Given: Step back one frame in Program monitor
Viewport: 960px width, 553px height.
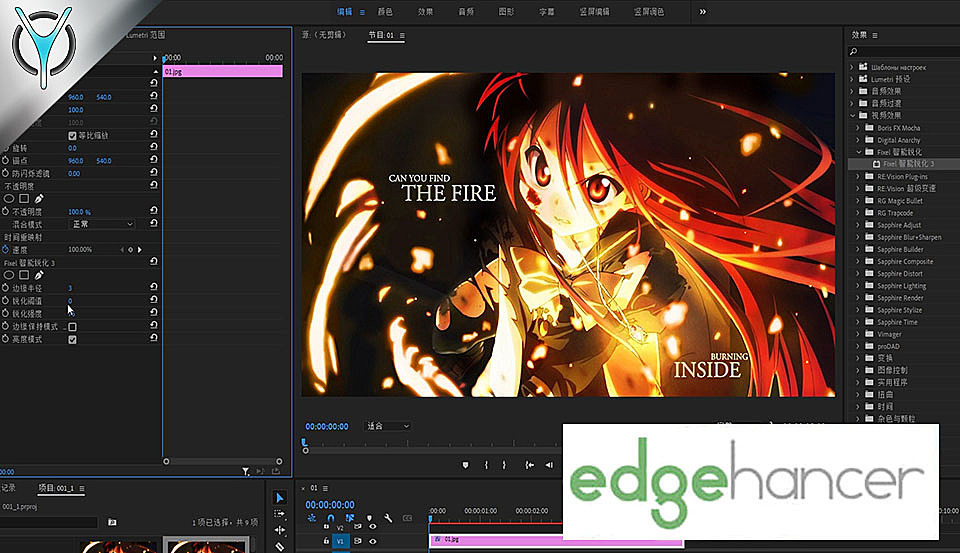Looking at the screenshot, I should (549, 465).
